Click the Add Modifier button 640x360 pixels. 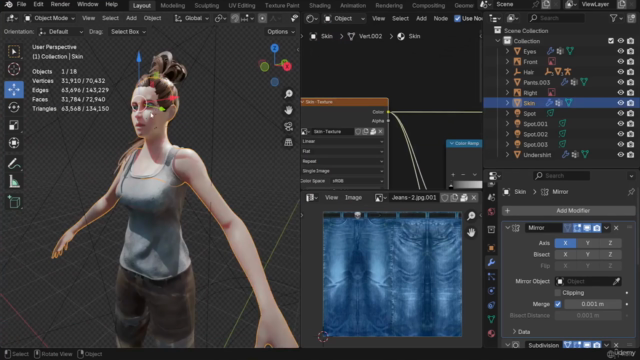(x=569, y=211)
